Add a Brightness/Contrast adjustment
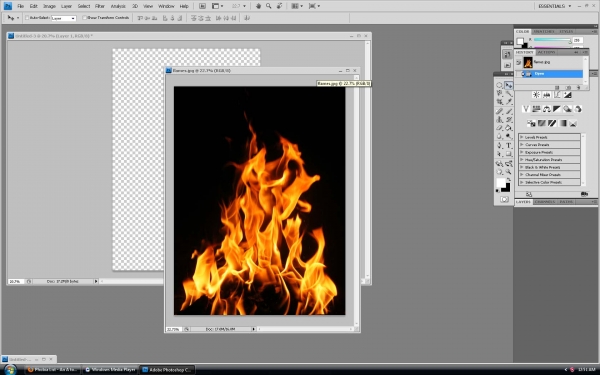 click(x=536, y=95)
